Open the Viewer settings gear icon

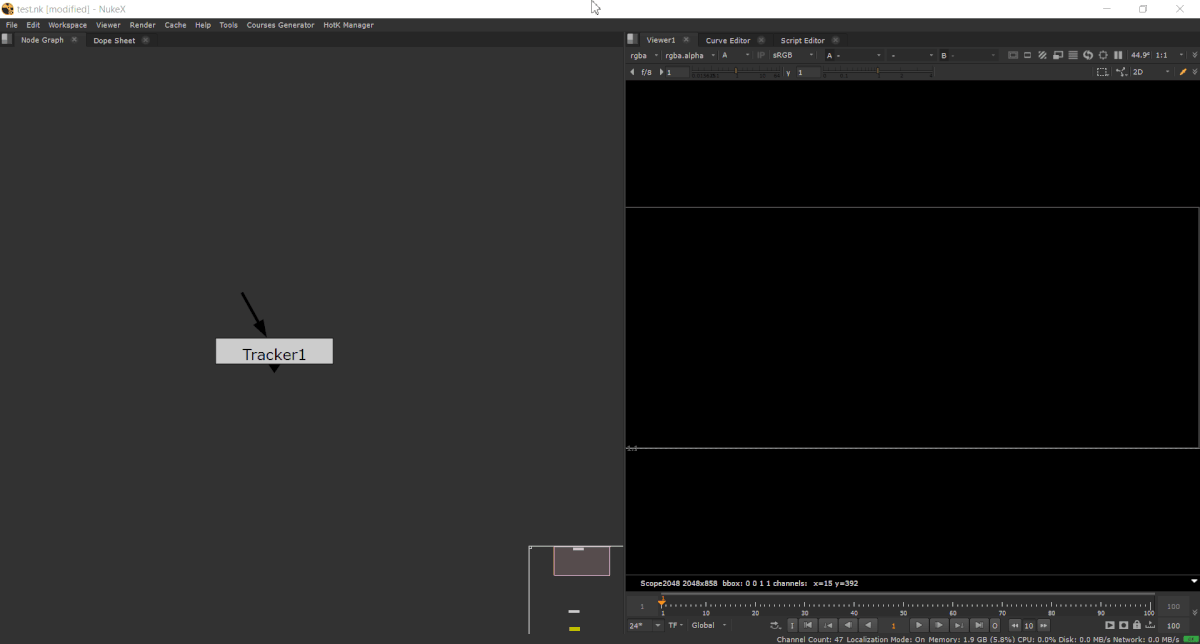[1103, 56]
